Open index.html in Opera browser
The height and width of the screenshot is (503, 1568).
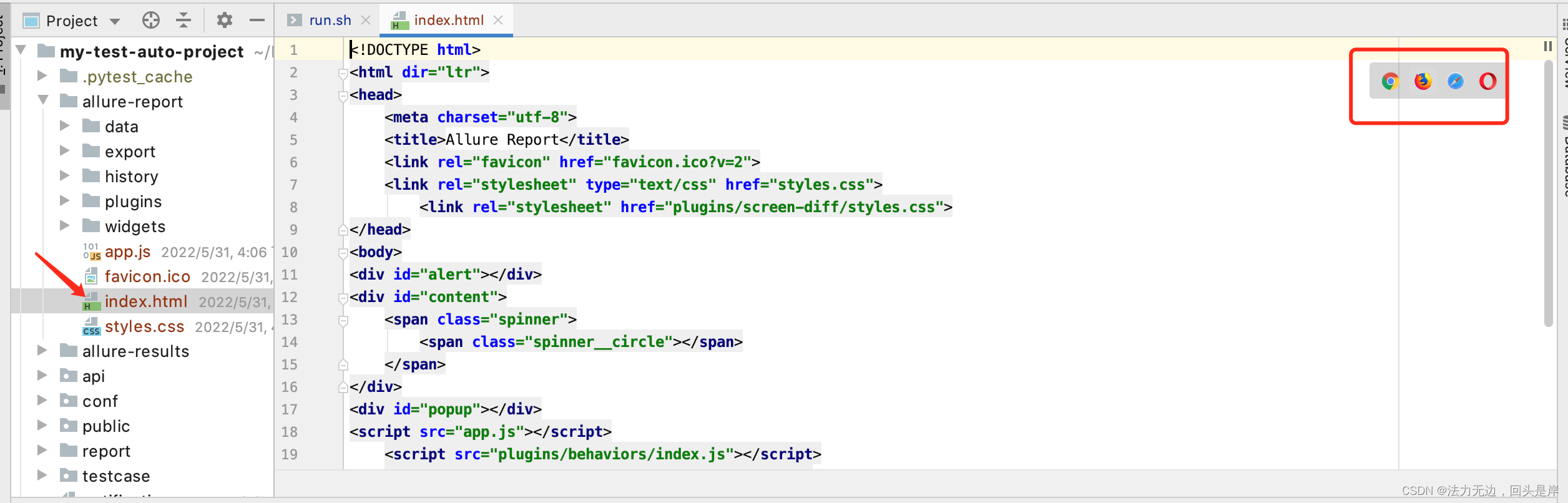point(1487,81)
